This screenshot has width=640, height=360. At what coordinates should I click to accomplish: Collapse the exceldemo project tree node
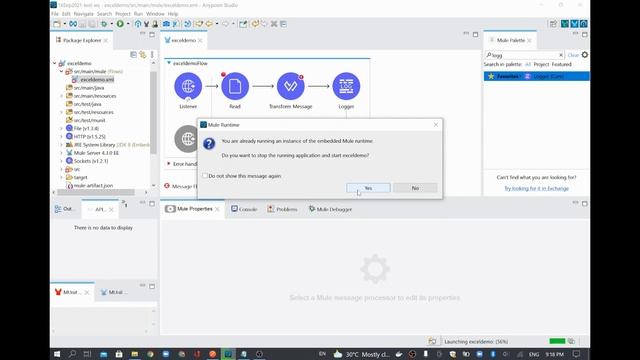[x=55, y=63]
